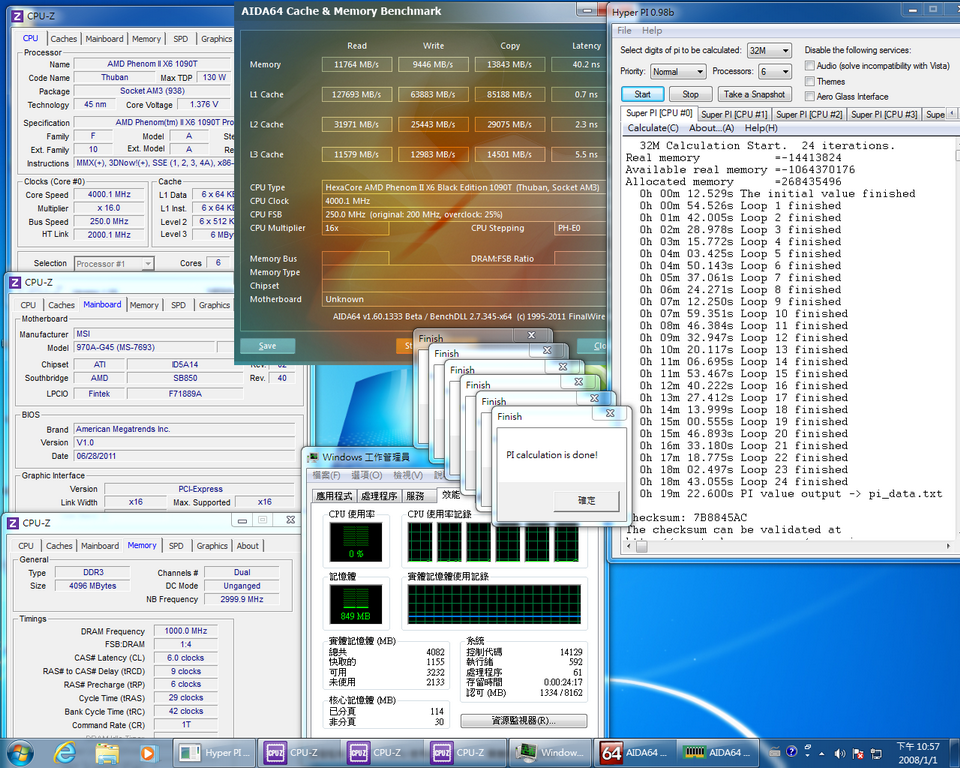Switch to the Hyper PI taskbar button
The height and width of the screenshot is (768, 960).
coord(215,753)
